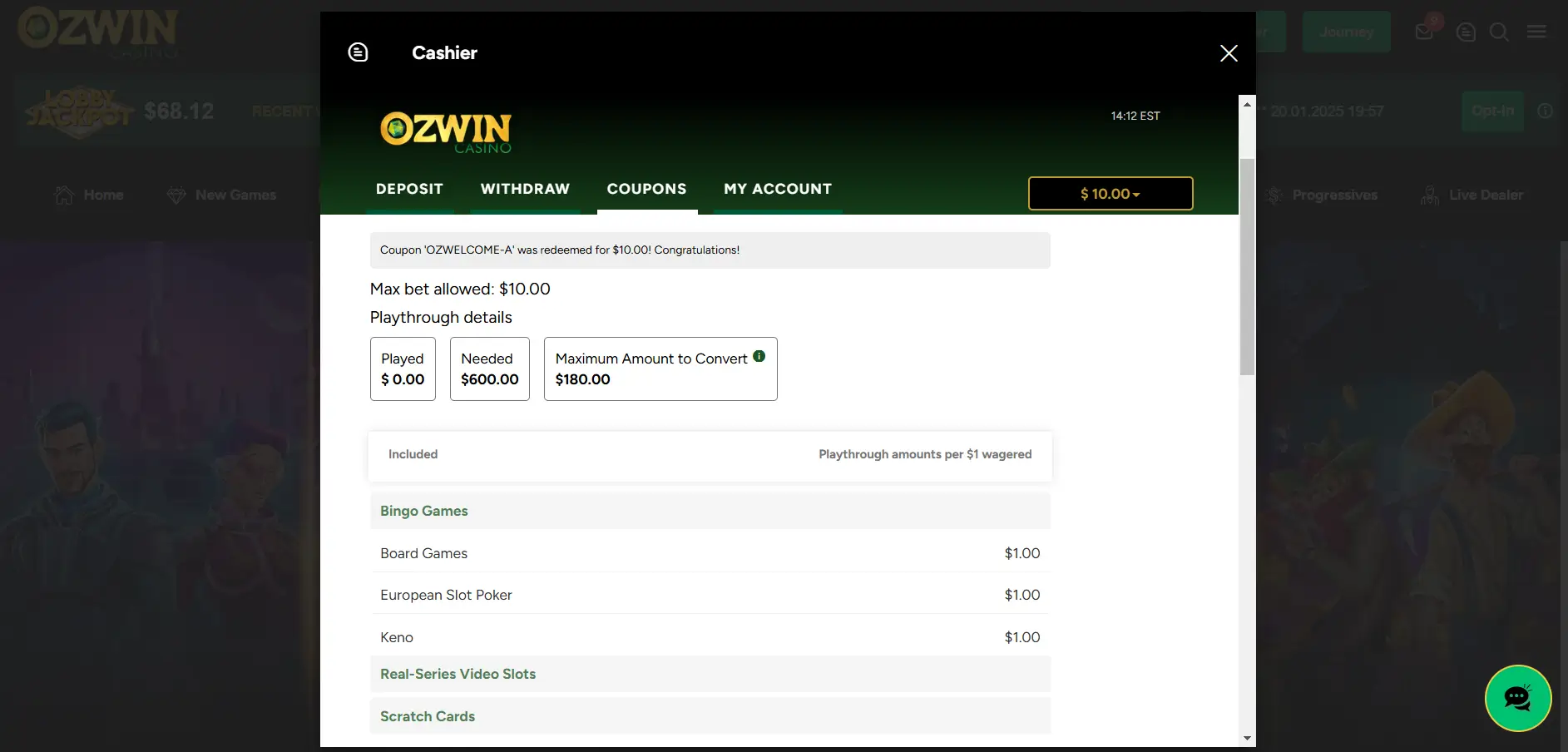Click the Needed $600.00 box

(490, 369)
